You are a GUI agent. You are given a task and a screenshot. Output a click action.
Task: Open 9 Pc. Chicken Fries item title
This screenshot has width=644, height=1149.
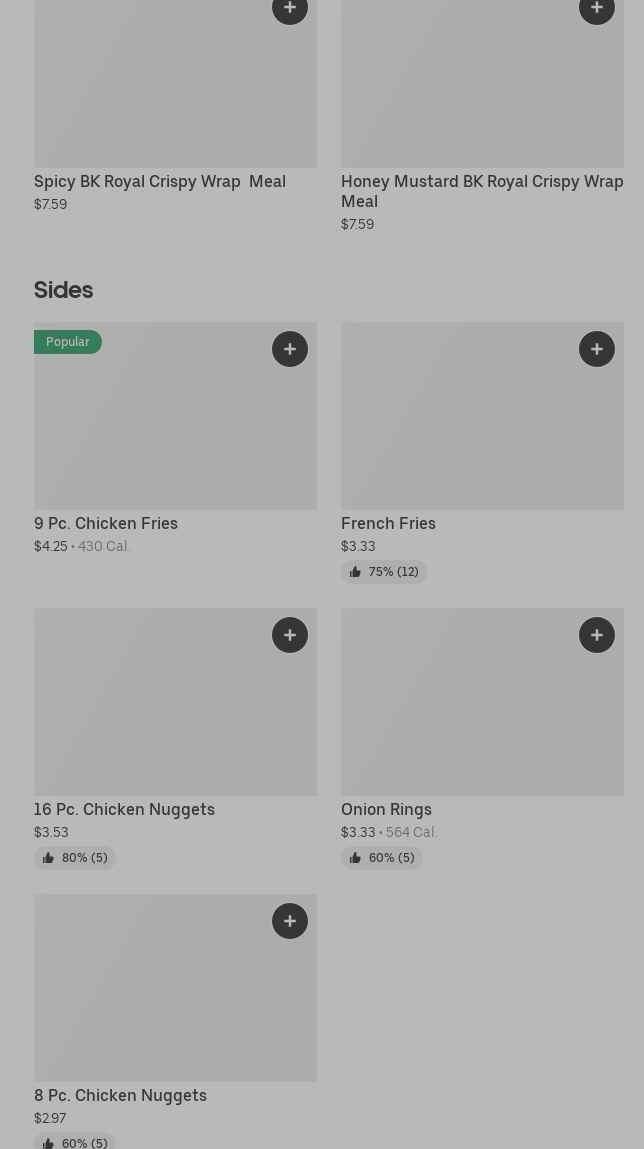(x=106, y=523)
